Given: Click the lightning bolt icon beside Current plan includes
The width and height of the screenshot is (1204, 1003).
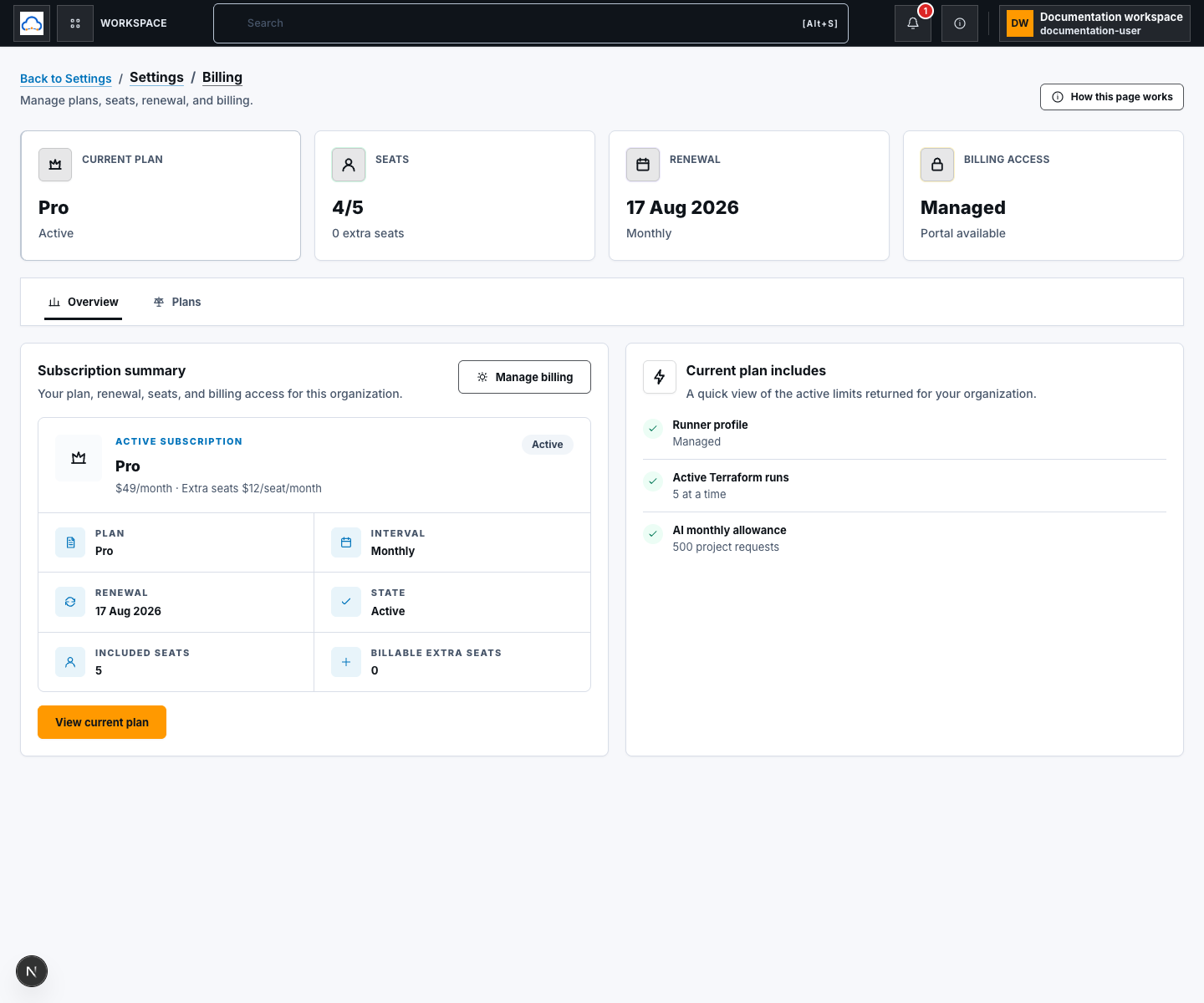Looking at the screenshot, I should click(660, 377).
